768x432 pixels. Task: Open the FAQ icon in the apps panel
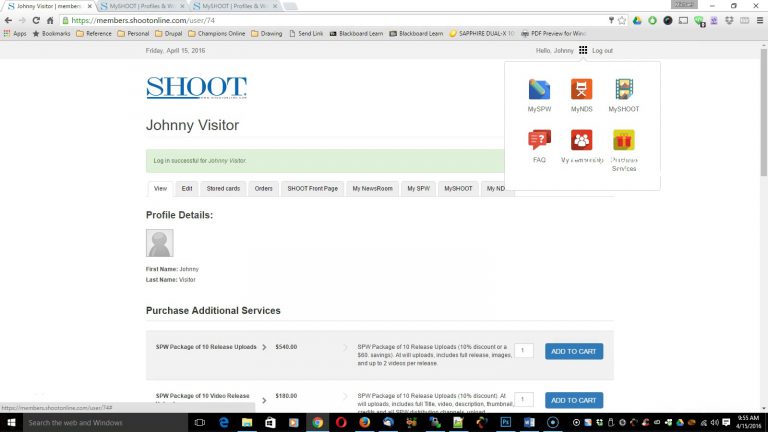coord(539,140)
